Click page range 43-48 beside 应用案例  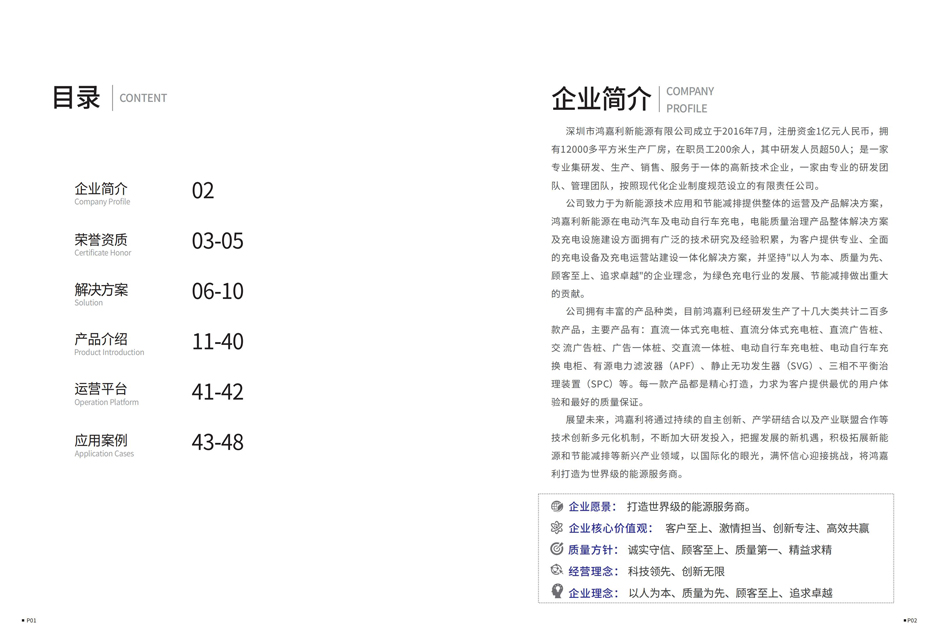(217, 442)
